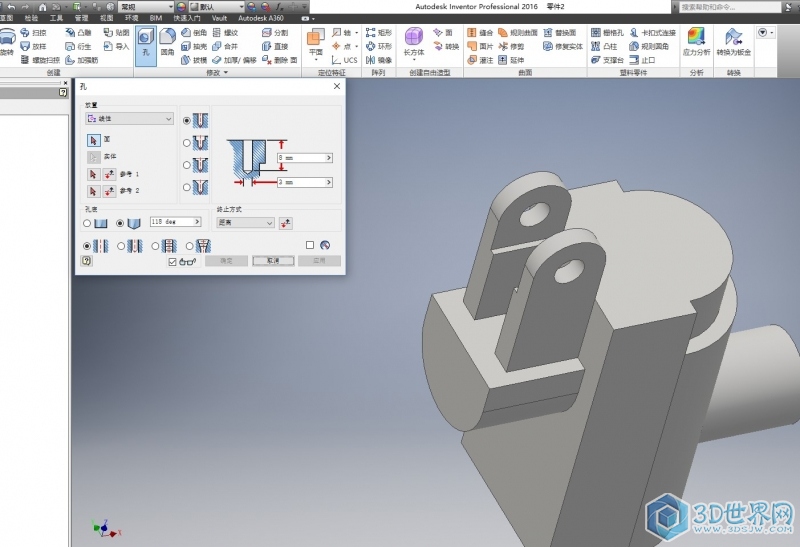Select the flat drill point radio button

coord(86,223)
